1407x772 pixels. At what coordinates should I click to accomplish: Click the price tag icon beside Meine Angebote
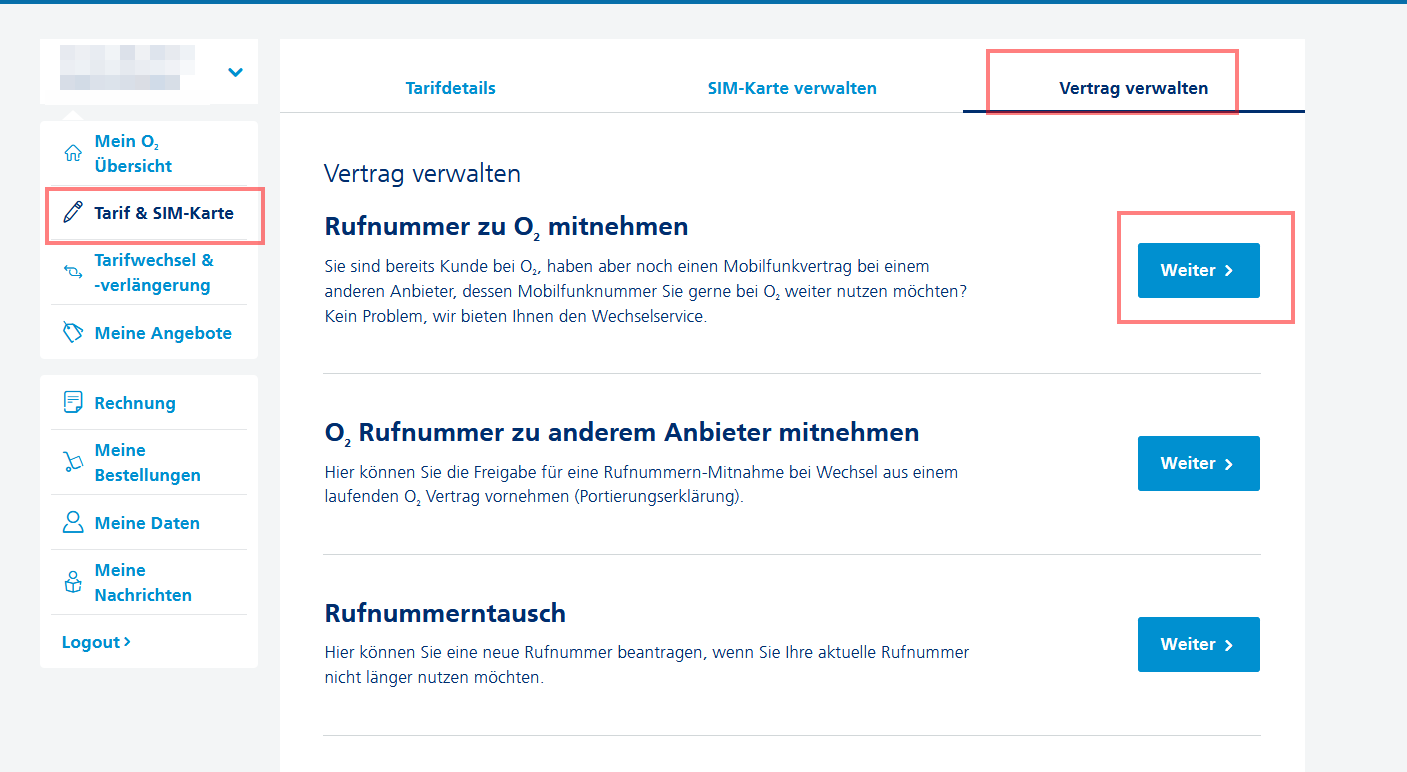(72, 333)
